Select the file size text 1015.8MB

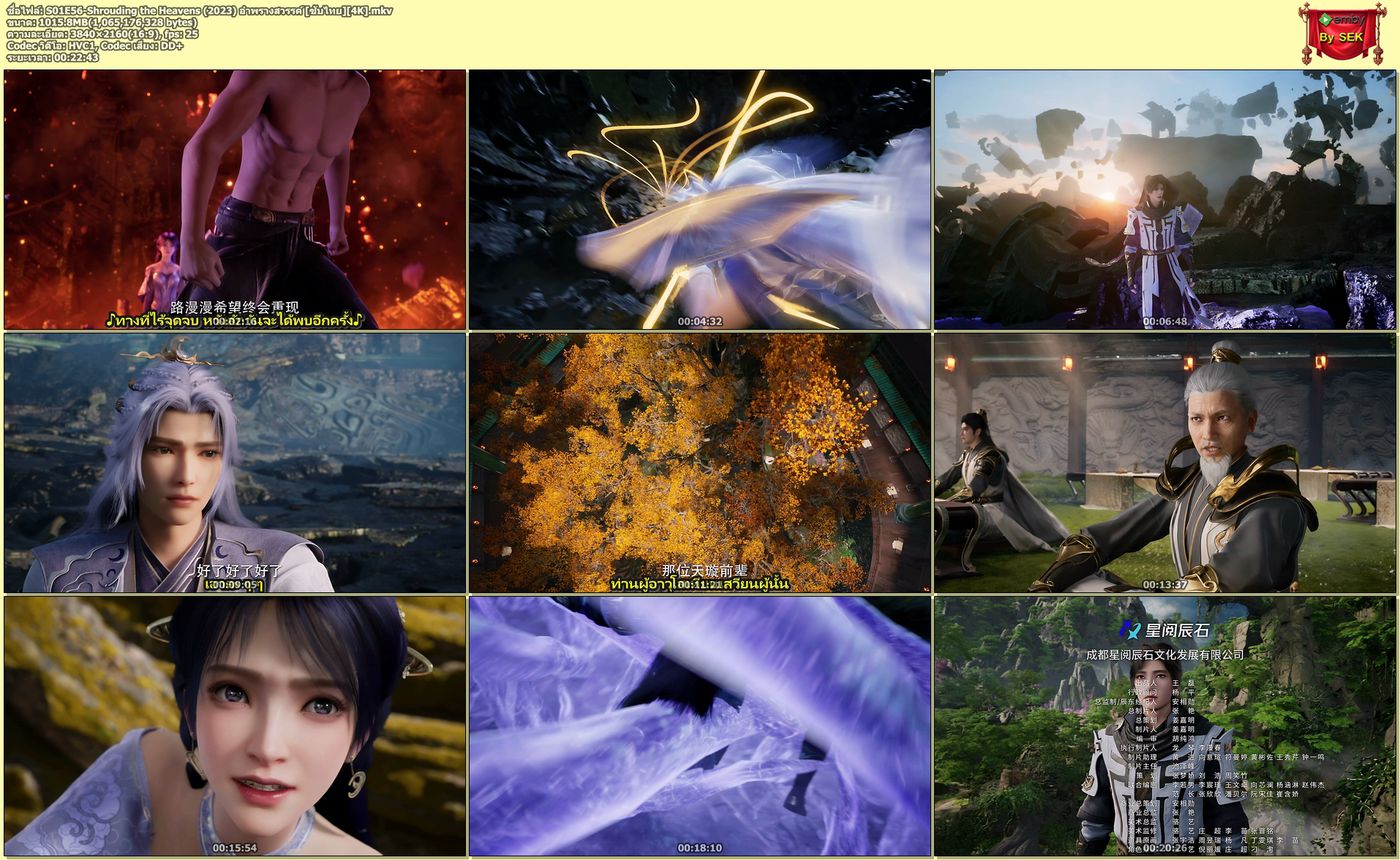(x=102, y=22)
